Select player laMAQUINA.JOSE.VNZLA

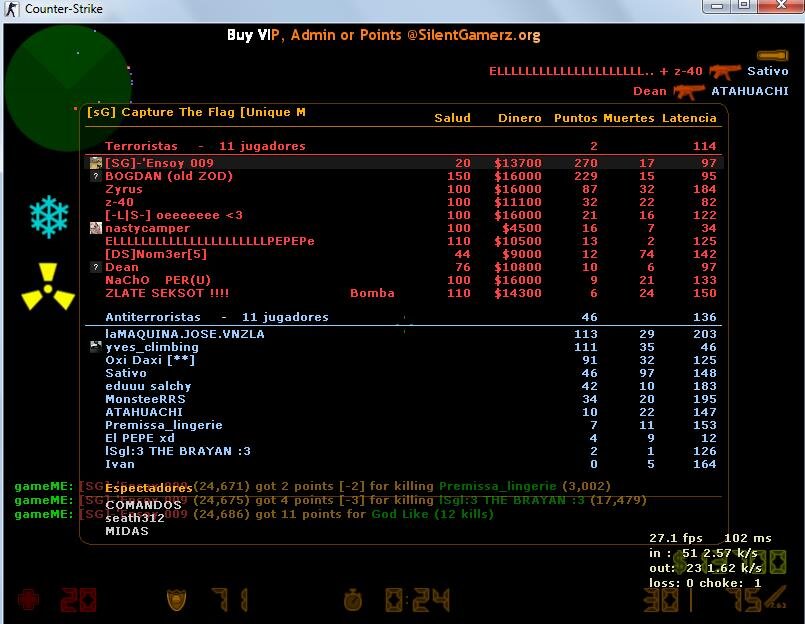[x=185, y=334]
